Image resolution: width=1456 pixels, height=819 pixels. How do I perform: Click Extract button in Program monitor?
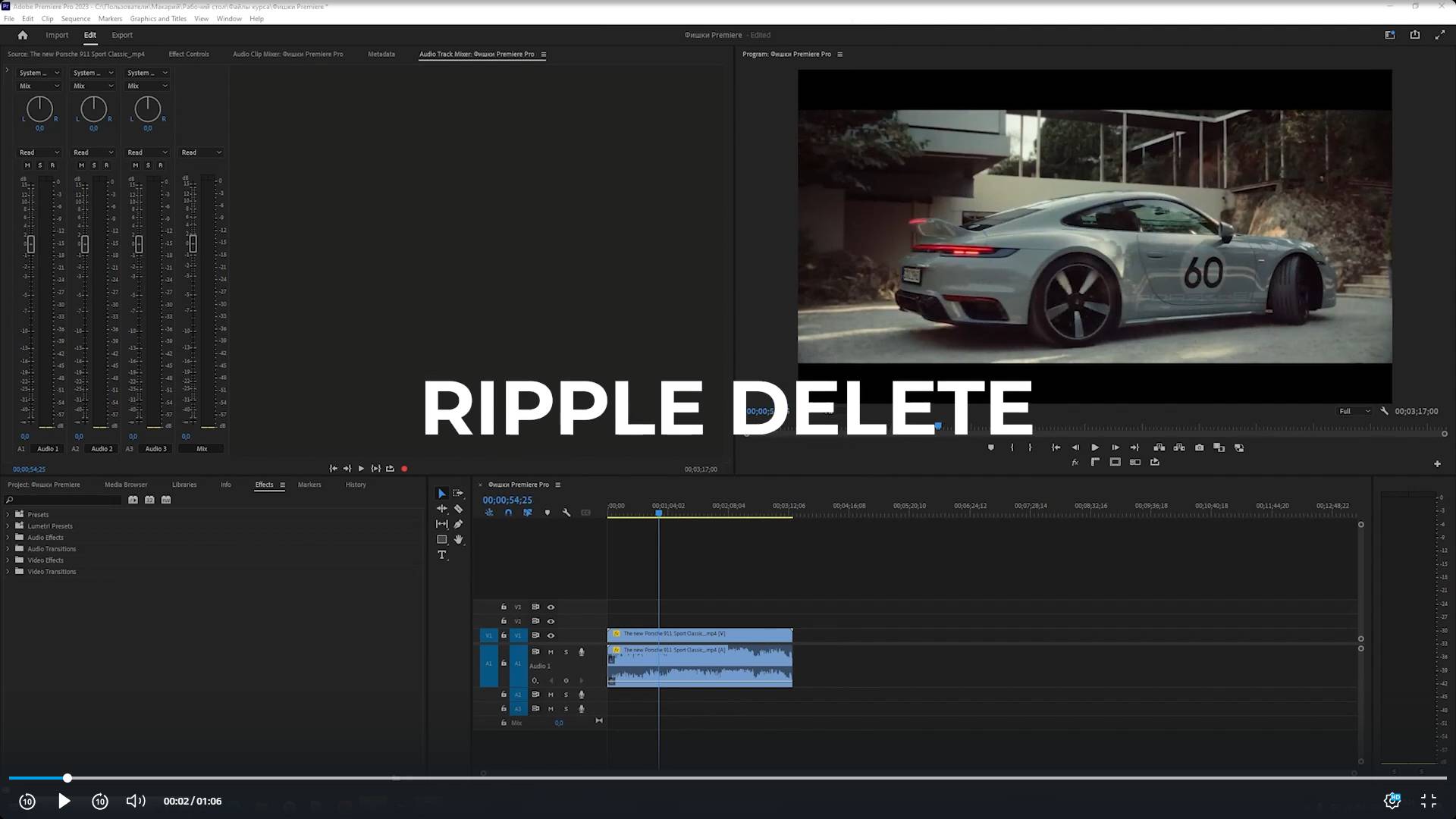(x=1179, y=447)
